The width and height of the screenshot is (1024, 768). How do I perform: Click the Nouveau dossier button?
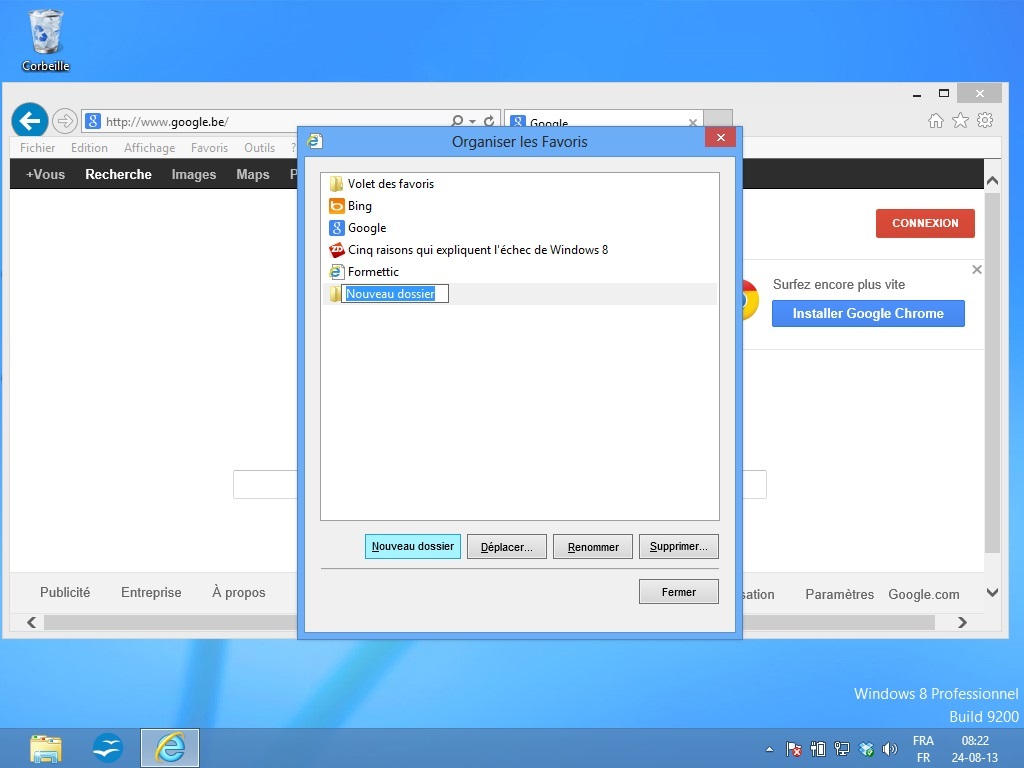(413, 547)
